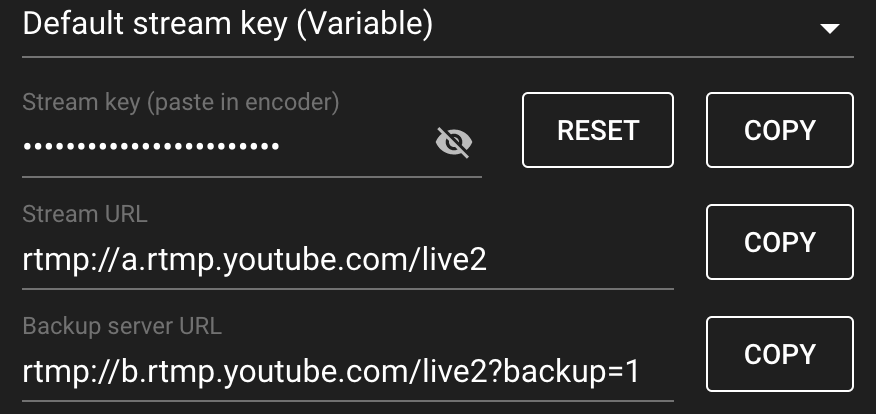The width and height of the screenshot is (876, 414).
Task: Copy the Stream URL
Action: [780, 242]
